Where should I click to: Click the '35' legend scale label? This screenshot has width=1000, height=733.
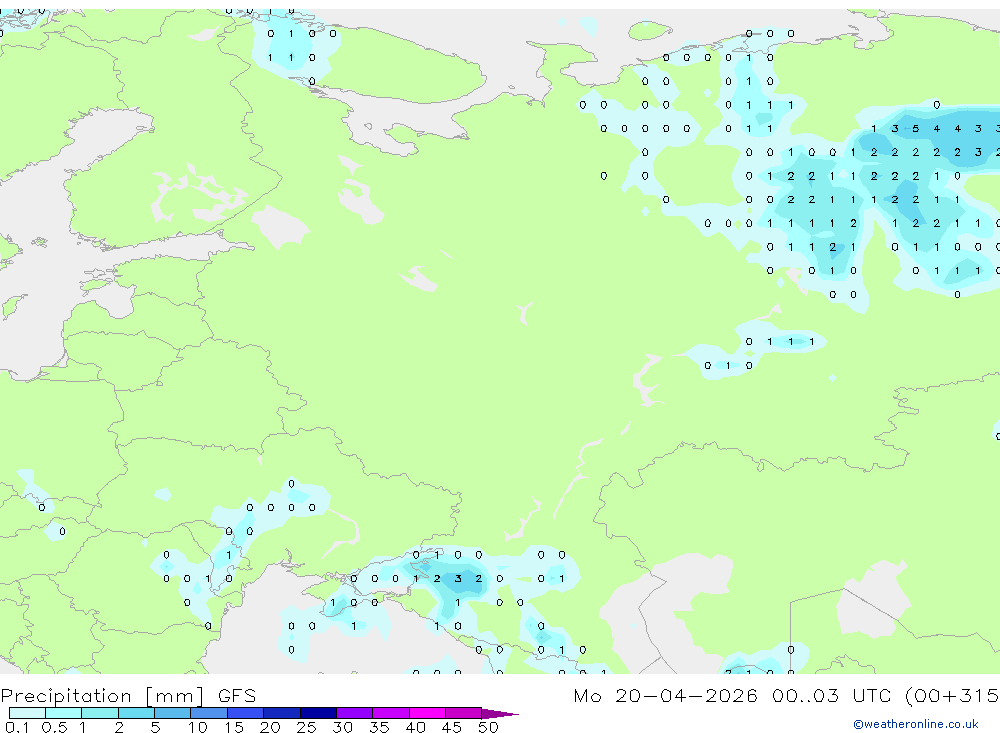379,727
